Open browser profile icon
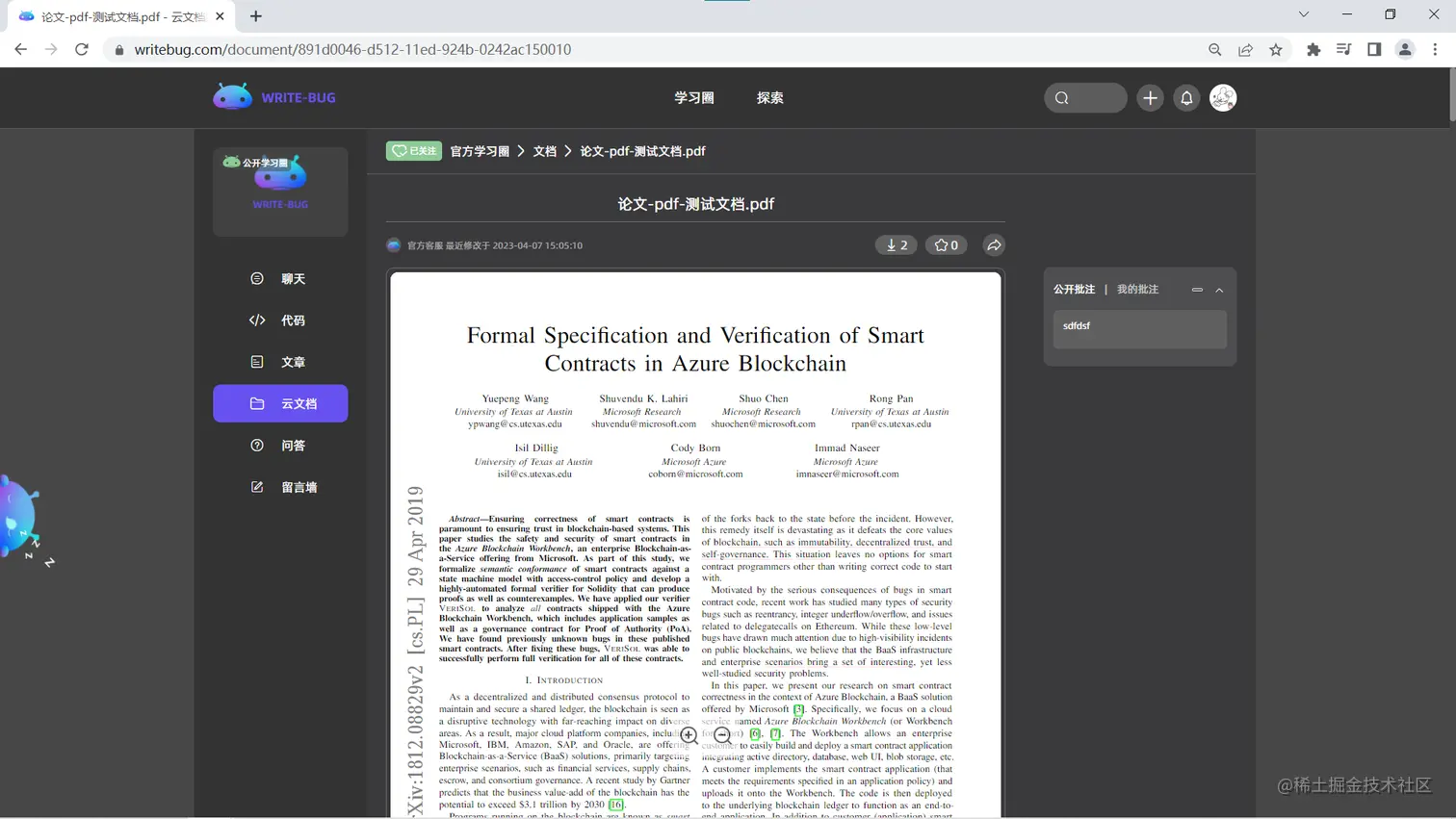This screenshot has height=819, width=1456. click(1405, 49)
